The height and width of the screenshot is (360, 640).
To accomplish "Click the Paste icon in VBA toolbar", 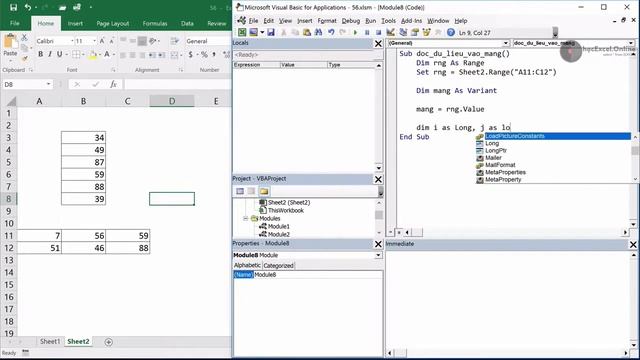I will (x=307, y=32).
